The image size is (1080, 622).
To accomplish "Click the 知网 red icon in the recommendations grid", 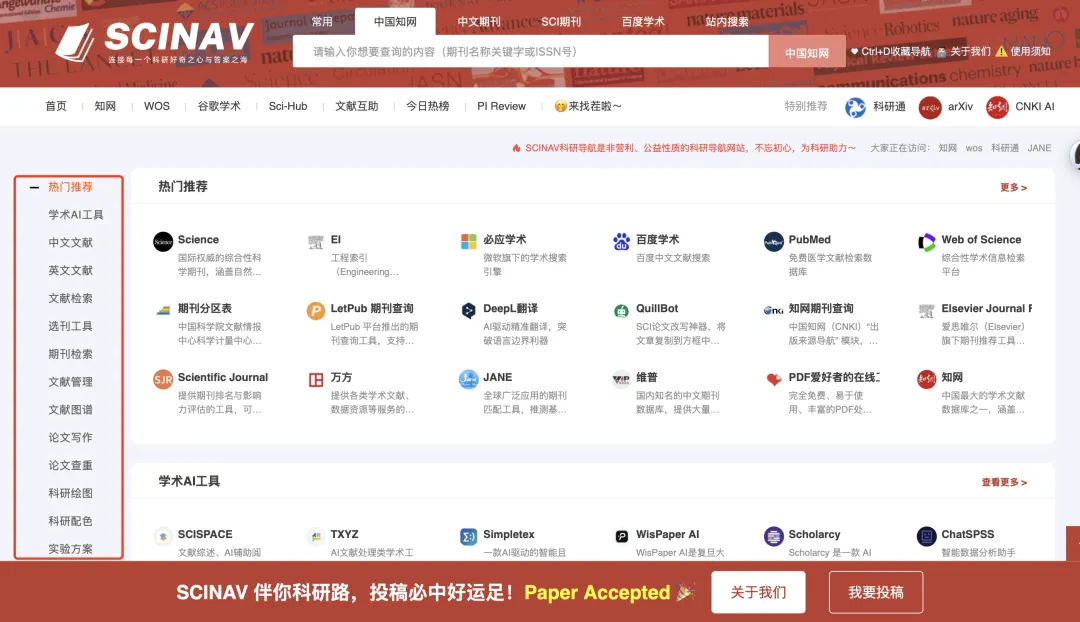I will (x=926, y=380).
